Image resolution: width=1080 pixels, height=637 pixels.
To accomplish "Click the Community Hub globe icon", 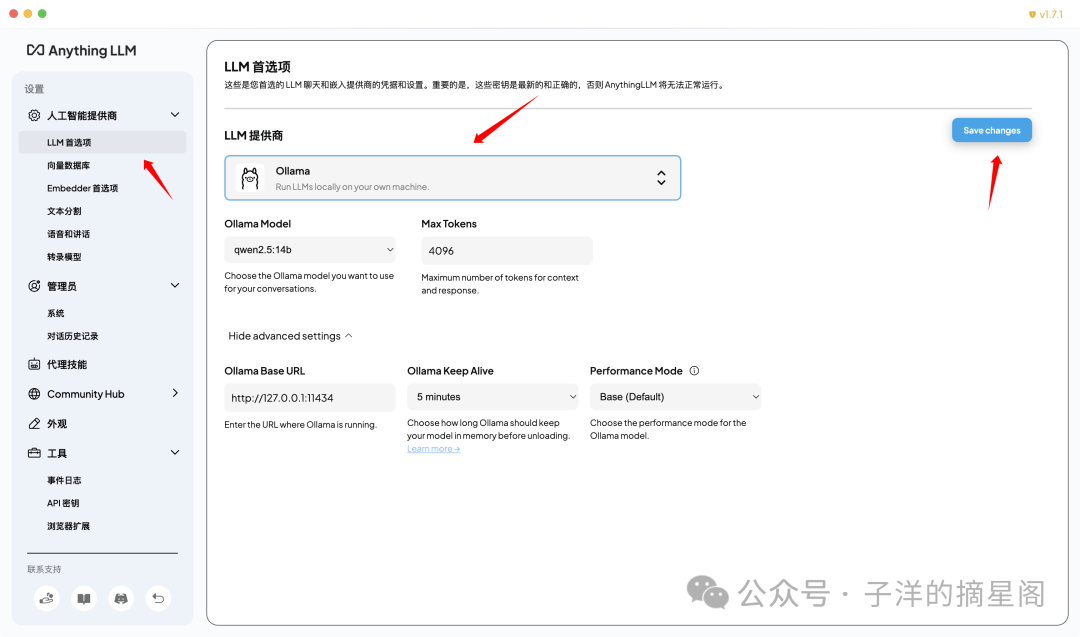I will click(34, 394).
